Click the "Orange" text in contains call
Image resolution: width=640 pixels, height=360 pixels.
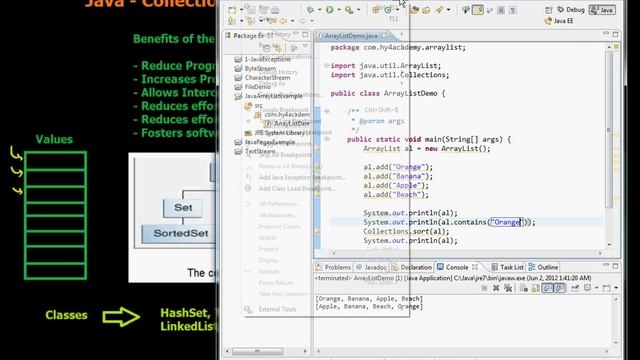pyautogui.click(x=506, y=222)
